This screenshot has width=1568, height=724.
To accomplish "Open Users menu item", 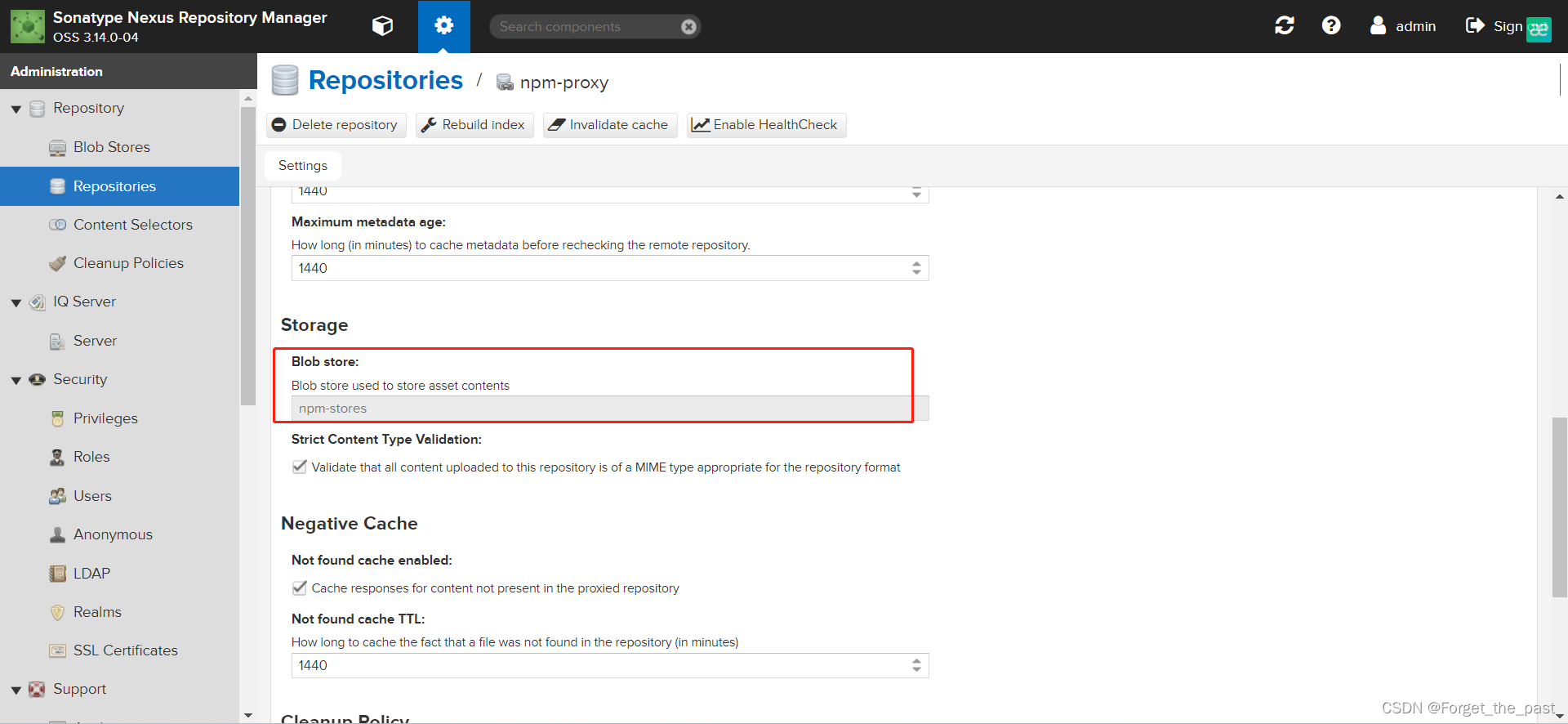I will [x=92, y=496].
